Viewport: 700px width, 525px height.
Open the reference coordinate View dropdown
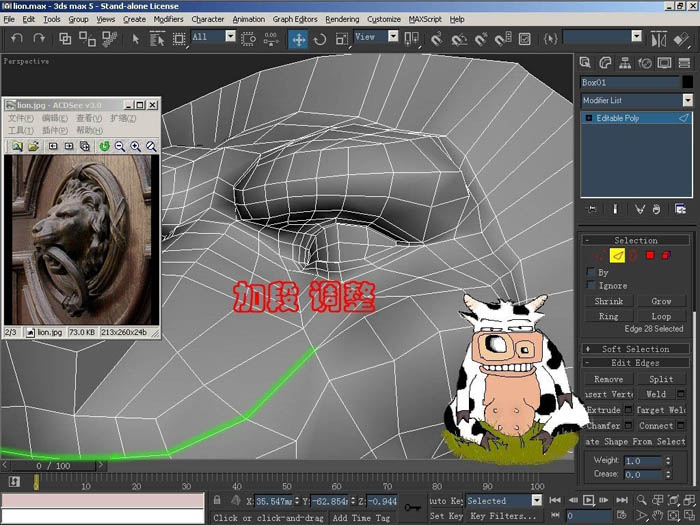tap(393, 36)
